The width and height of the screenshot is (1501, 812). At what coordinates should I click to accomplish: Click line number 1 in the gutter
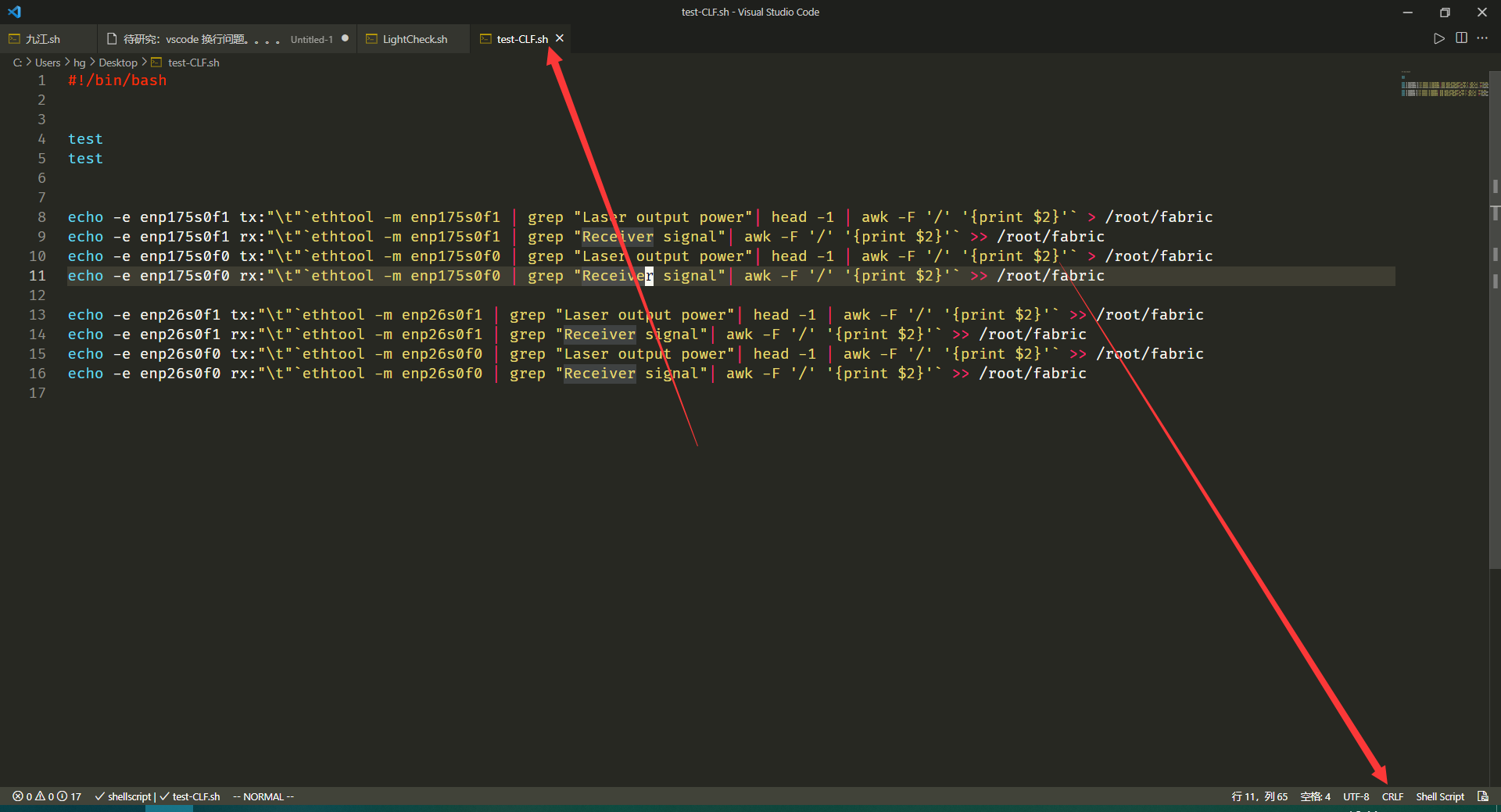click(x=41, y=80)
